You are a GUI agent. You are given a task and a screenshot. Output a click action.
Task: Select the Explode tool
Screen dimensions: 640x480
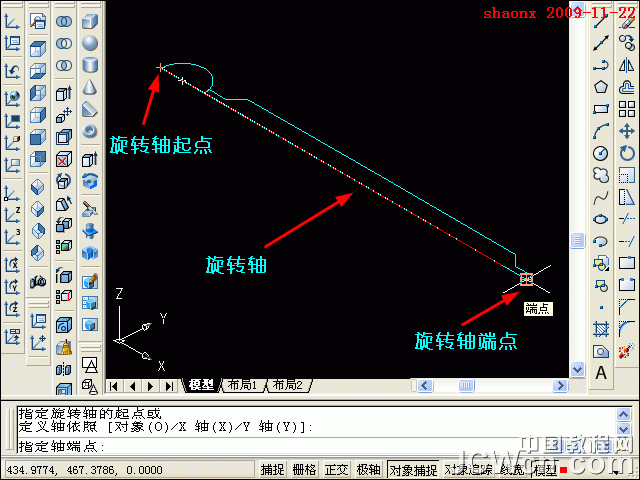tap(627, 351)
